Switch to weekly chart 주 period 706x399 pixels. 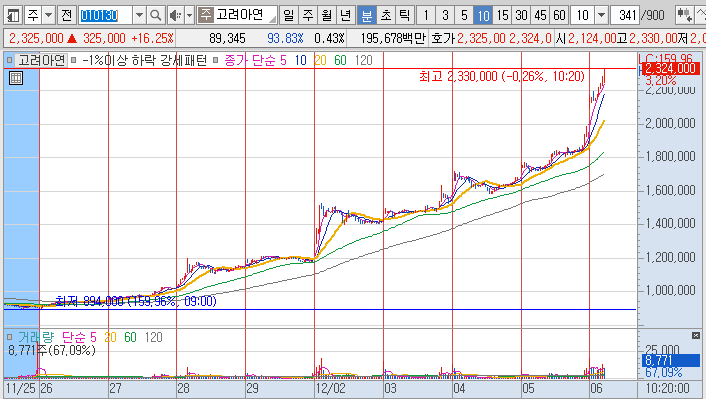(308, 16)
